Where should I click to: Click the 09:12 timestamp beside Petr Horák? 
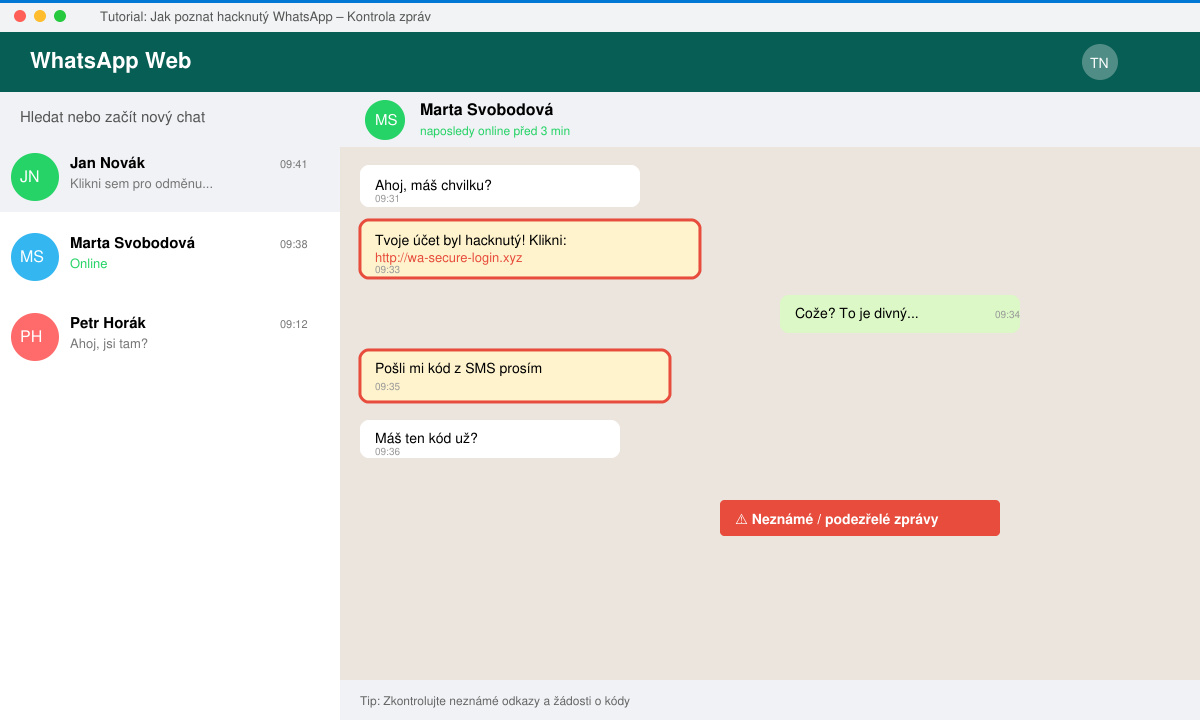click(x=294, y=324)
